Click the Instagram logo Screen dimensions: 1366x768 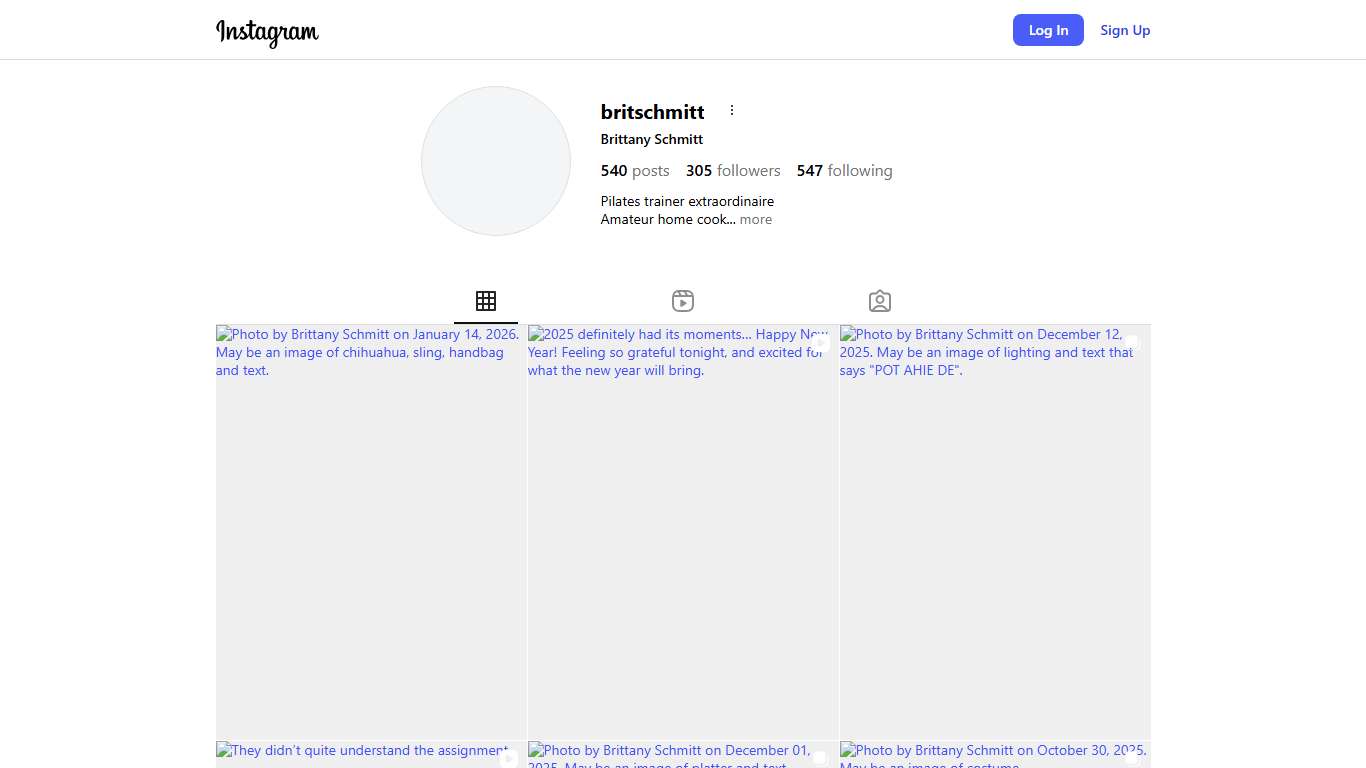point(267,32)
